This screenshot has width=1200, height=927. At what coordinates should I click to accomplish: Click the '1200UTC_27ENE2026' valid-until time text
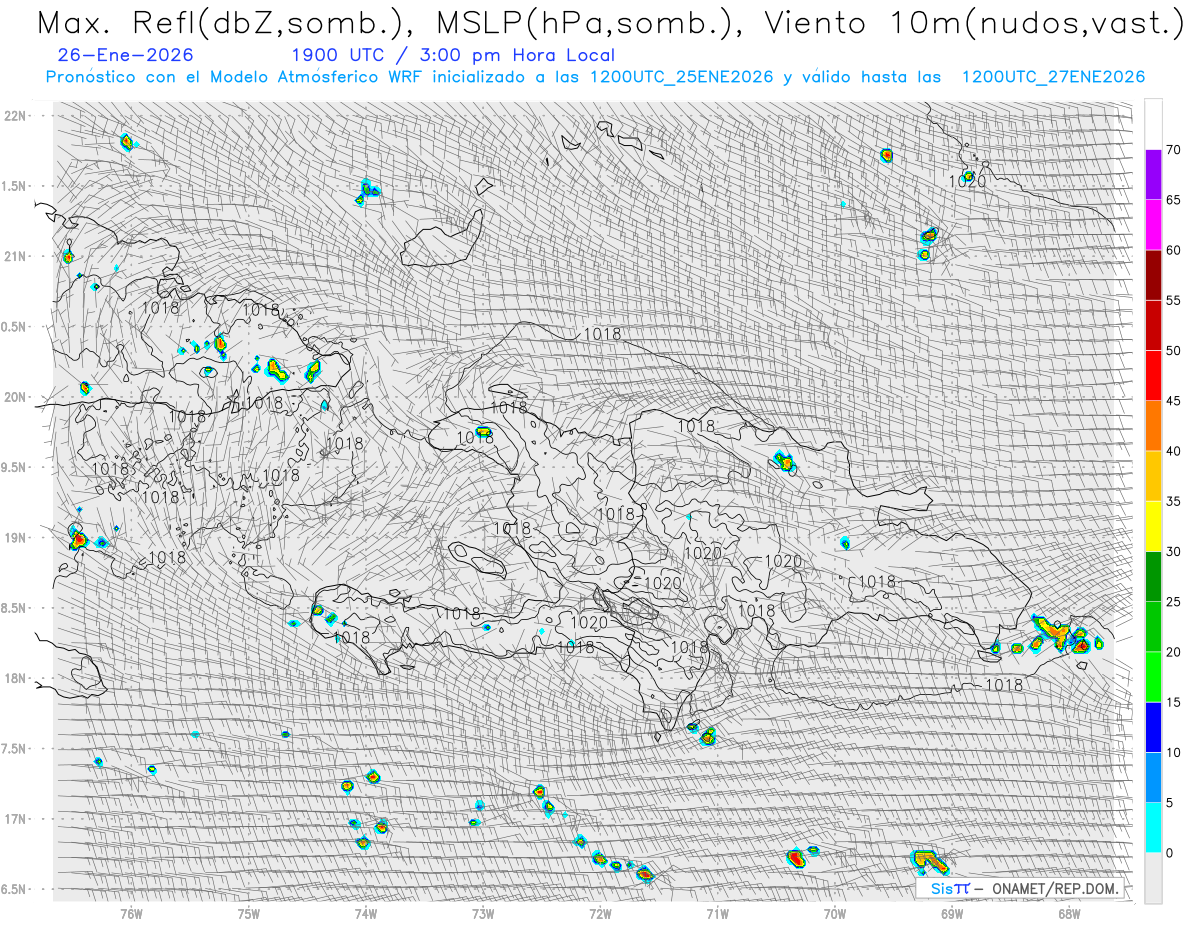point(1053,77)
